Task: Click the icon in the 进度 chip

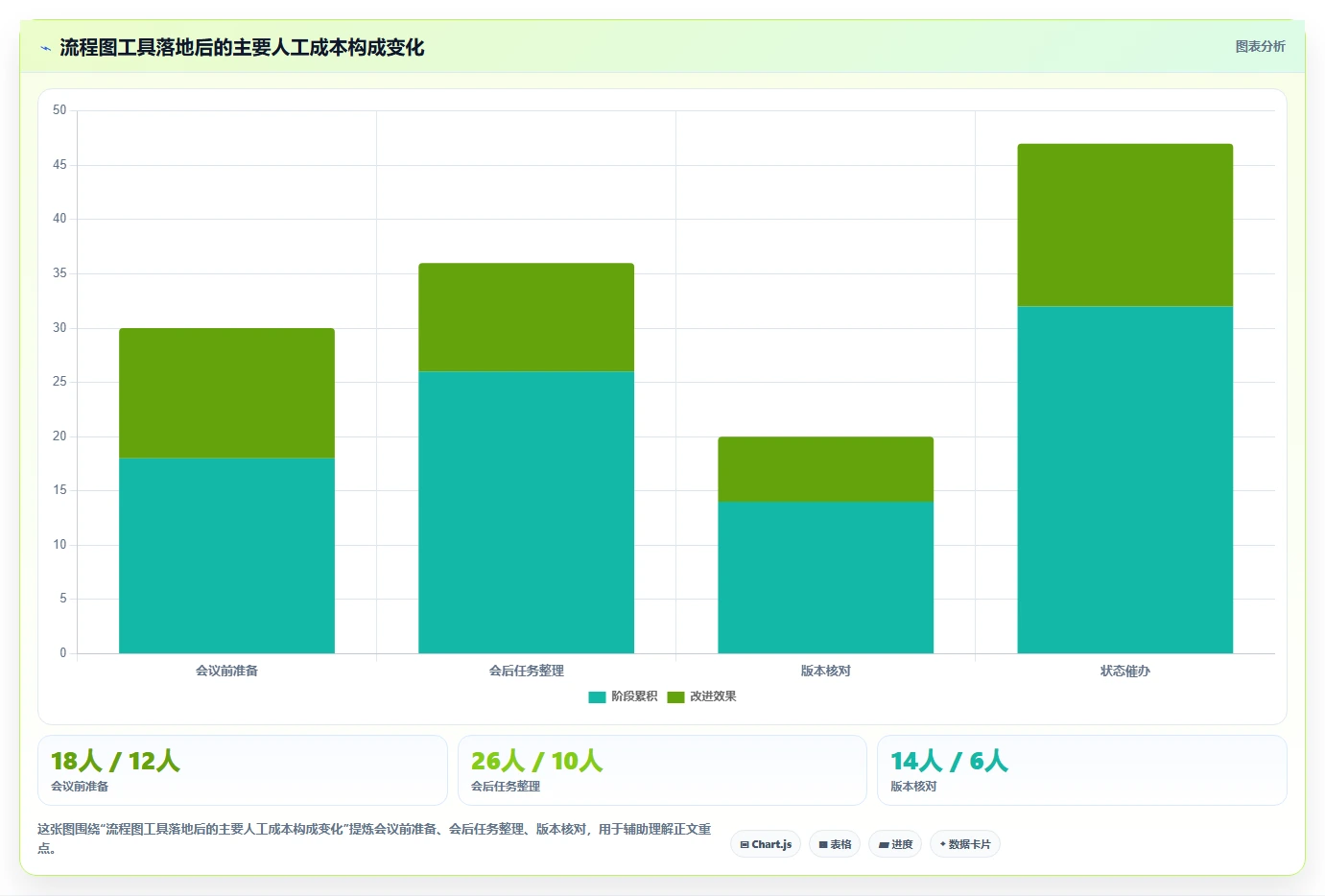Action: (x=884, y=845)
